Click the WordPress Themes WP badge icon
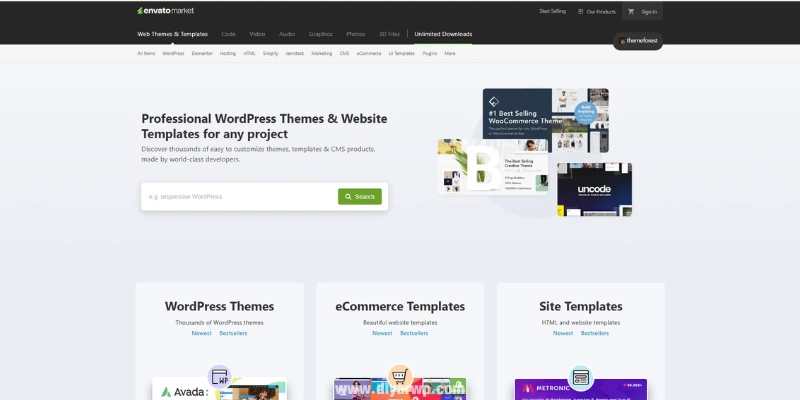The width and height of the screenshot is (800, 400). [x=219, y=377]
